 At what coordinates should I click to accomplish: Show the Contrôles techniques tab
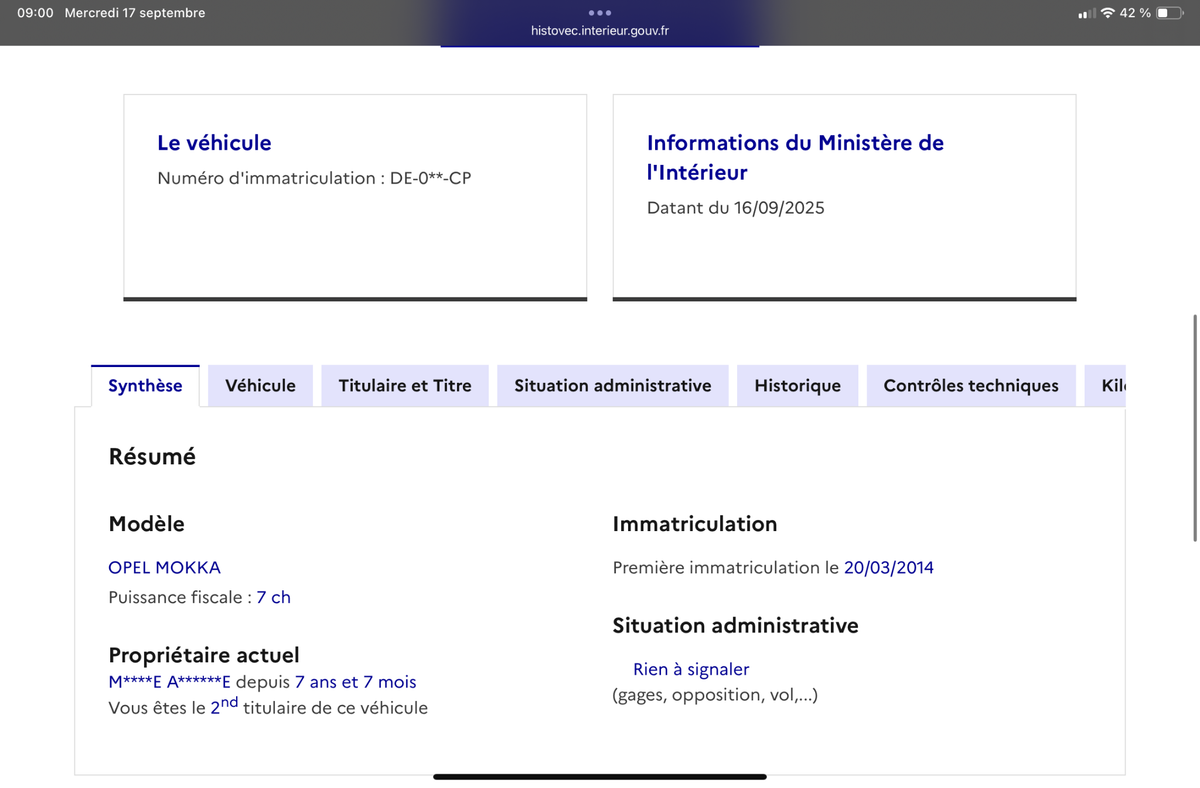(971, 386)
